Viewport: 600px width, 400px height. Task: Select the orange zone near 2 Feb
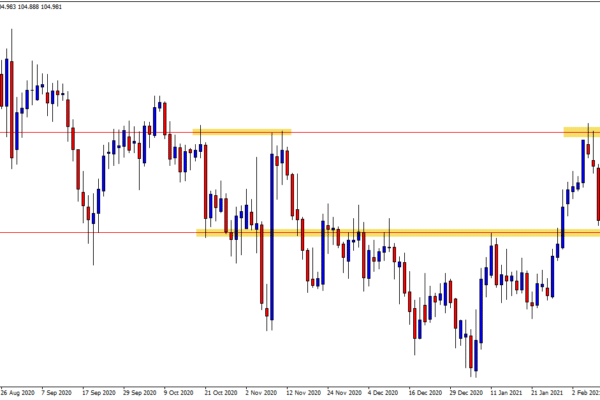coord(580,132)
